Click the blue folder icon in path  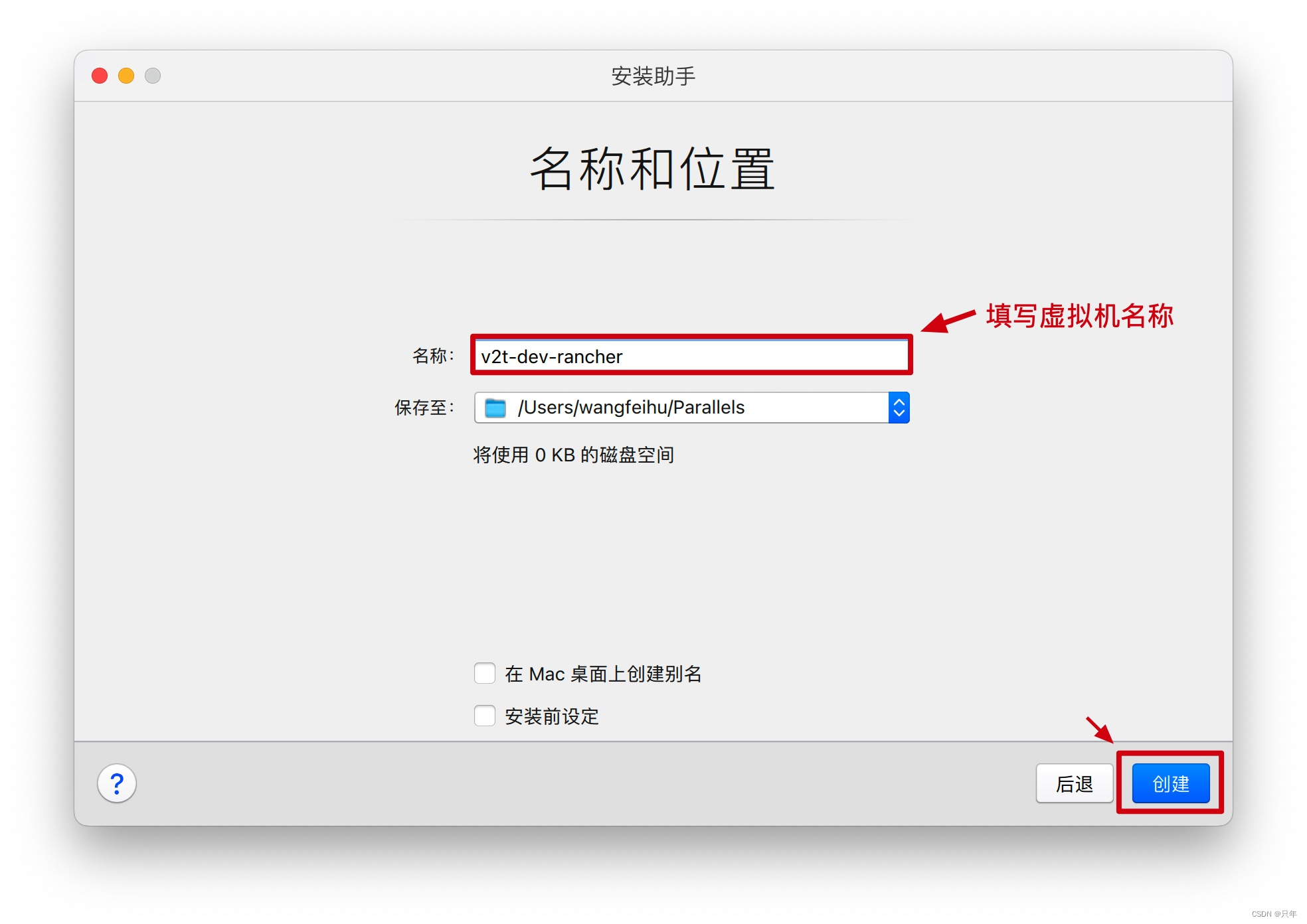[495, 408]
